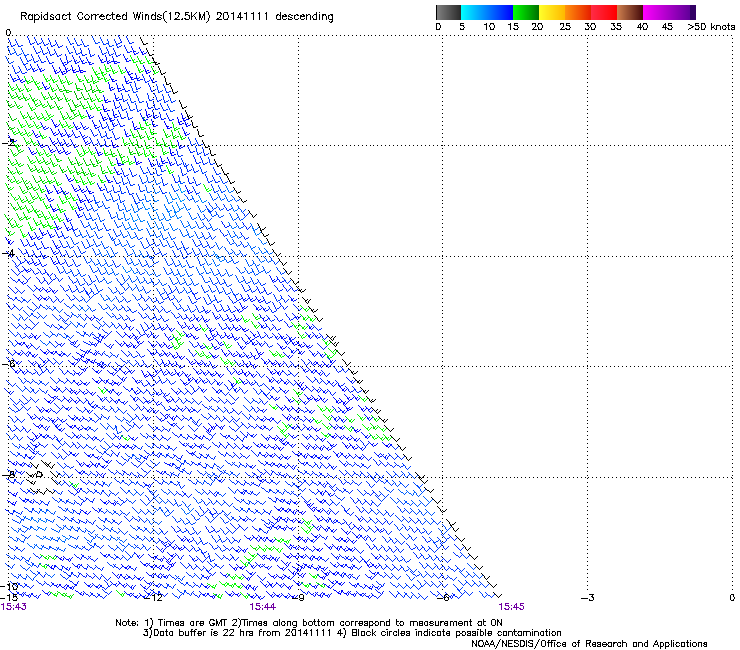Click the '-9' longitude axis label
Image resolution: width=740 pixels, height=650 pixels.
tap(298, 598)
